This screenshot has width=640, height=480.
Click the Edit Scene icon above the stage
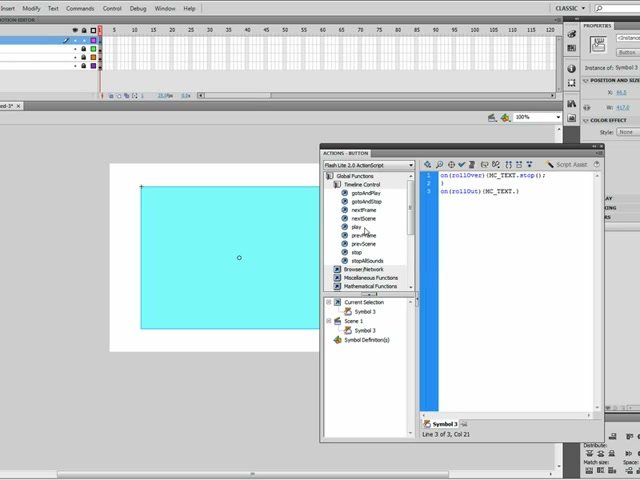pos(492,118)
